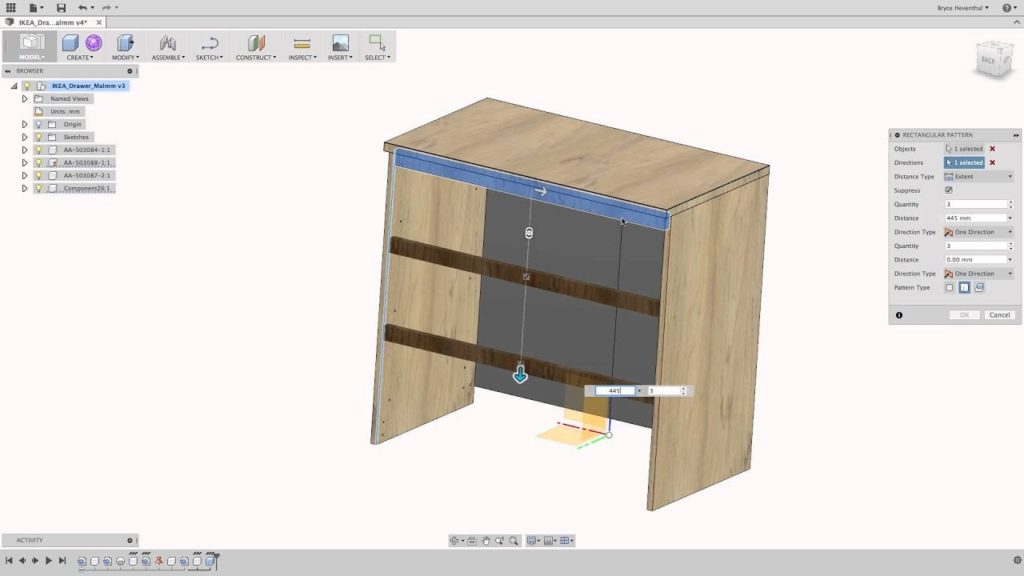This screenshot has width=1024, height=576.
Task: Clear the Objects selection with red X
Action: point(992,149)
